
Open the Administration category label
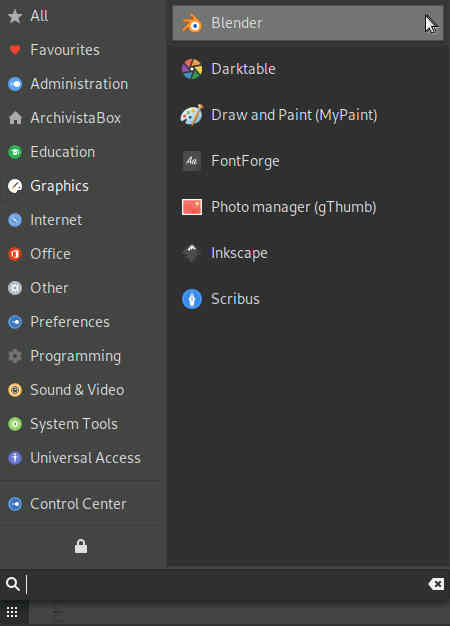(x=79, y=84)
